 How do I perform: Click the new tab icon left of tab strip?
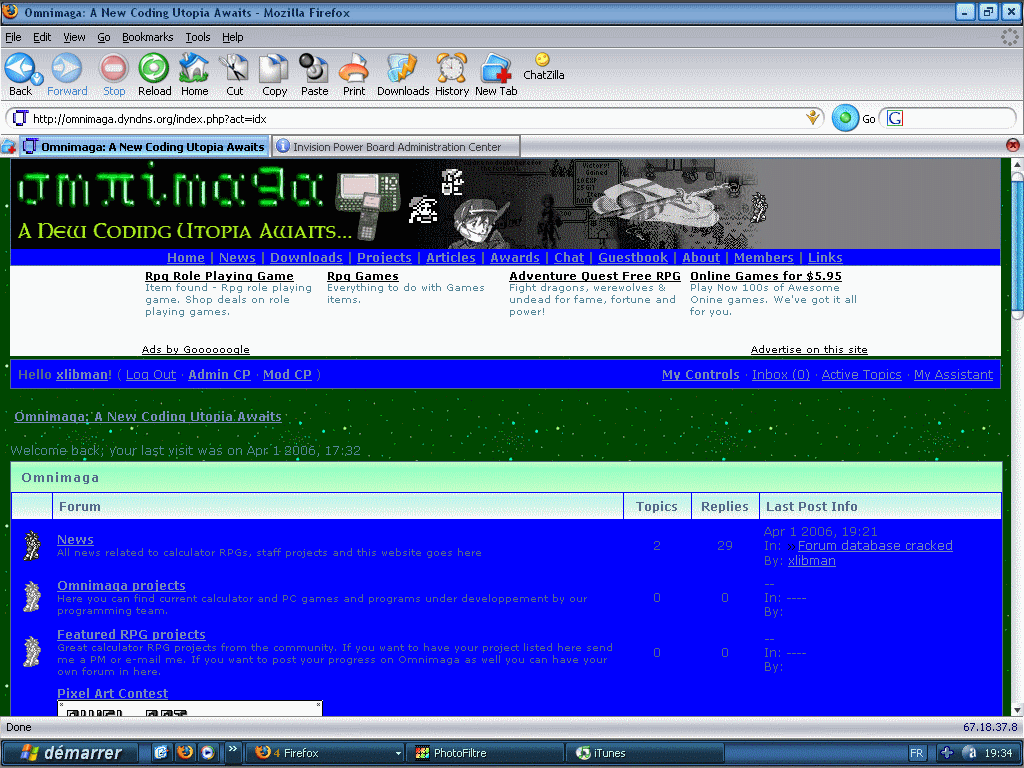(8, 146)
